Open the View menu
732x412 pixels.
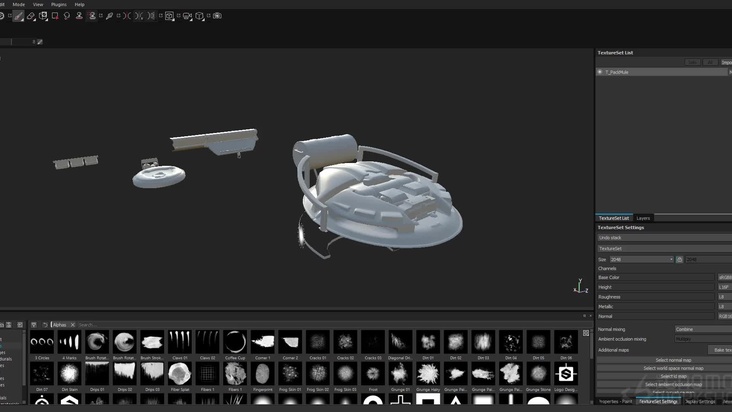(x=38, y=5)
